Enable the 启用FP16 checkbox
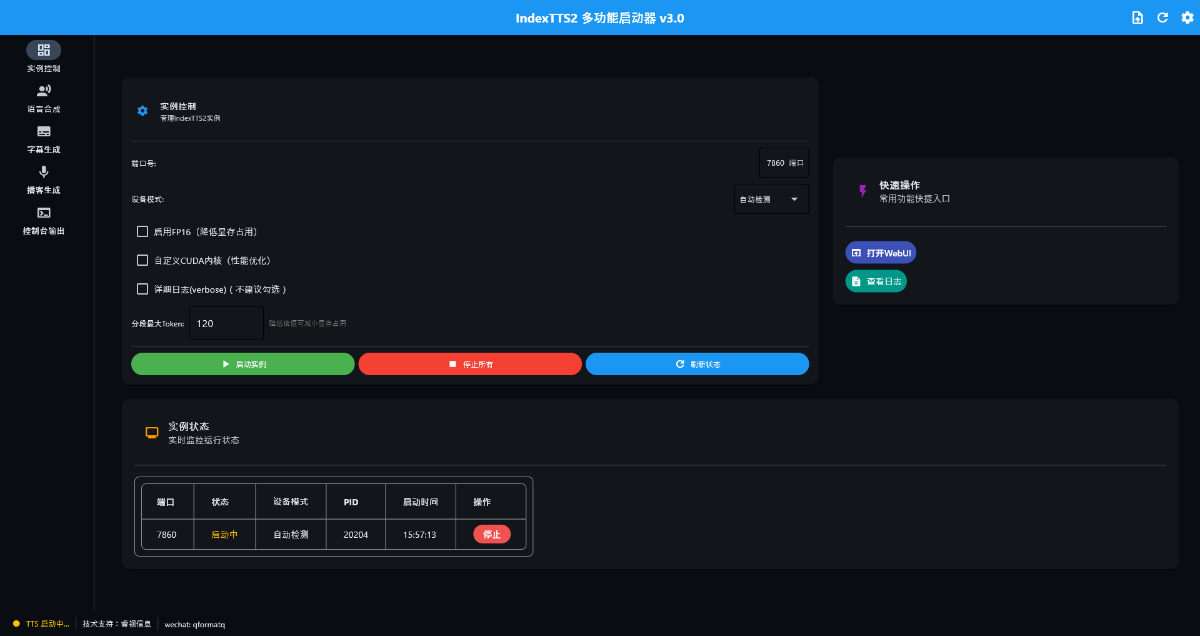This screenshot has height=636, width=1200. 142,231
